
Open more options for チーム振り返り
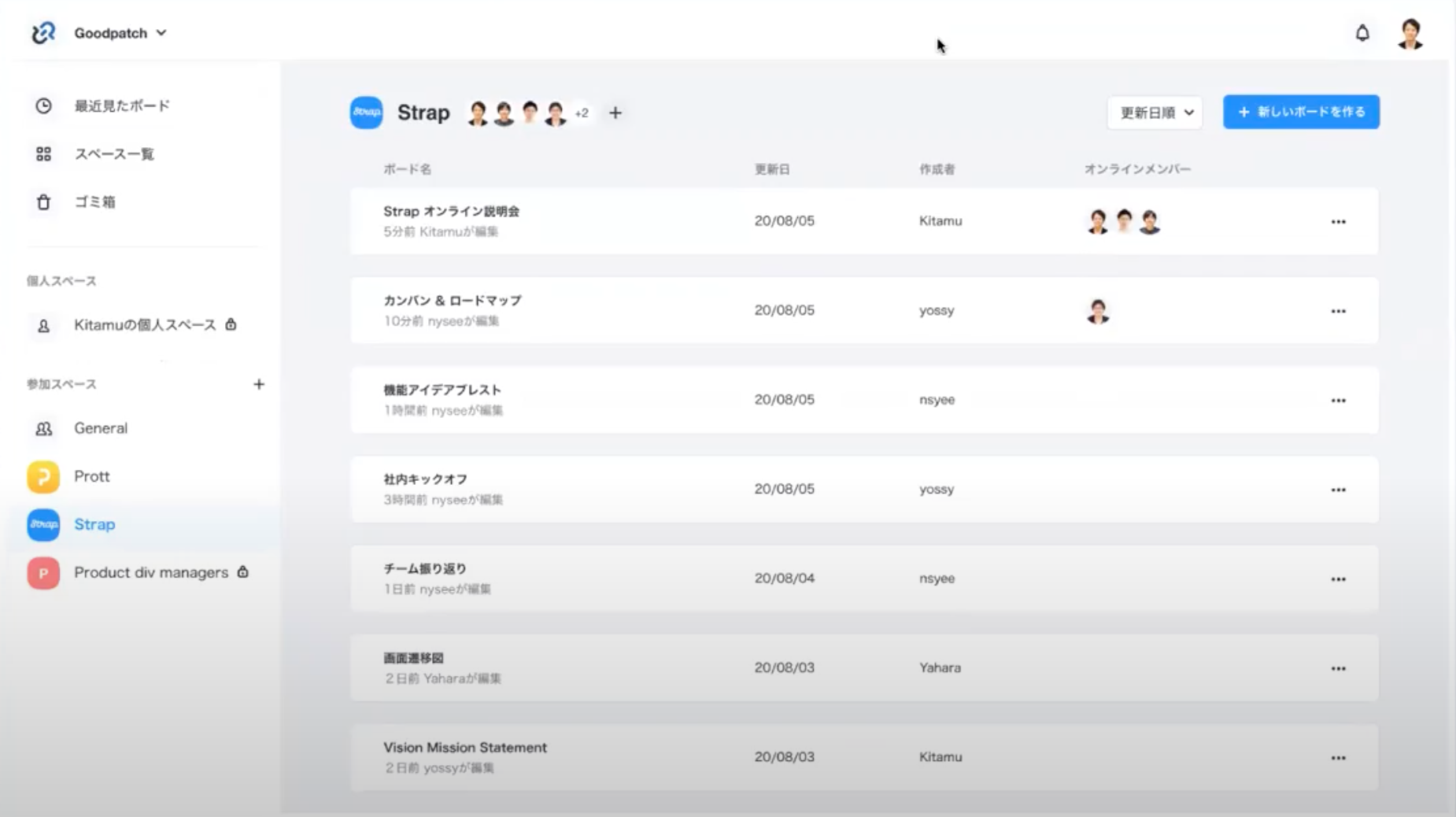coord(1339,579)
